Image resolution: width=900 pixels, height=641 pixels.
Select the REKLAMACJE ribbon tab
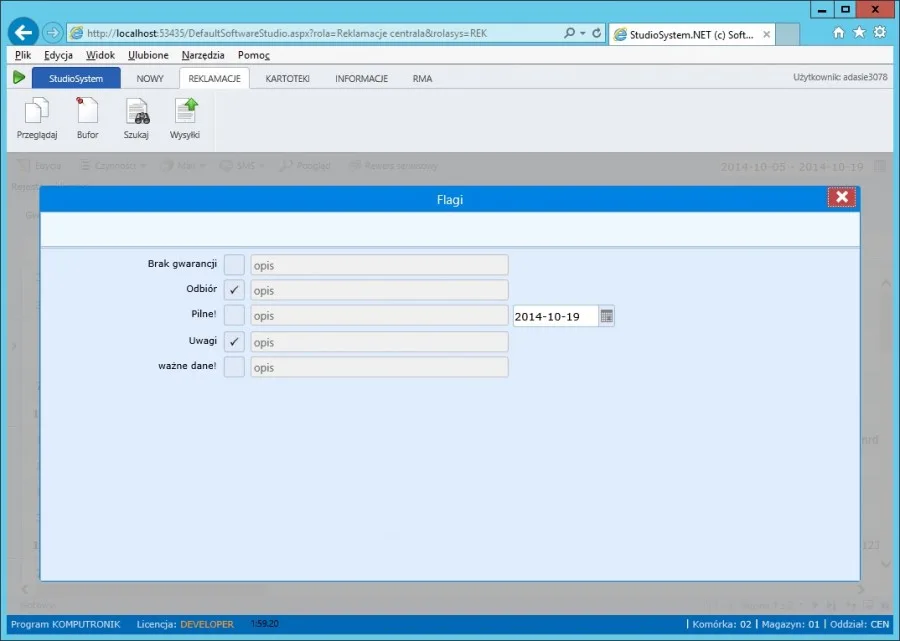[x=214, y=79]
